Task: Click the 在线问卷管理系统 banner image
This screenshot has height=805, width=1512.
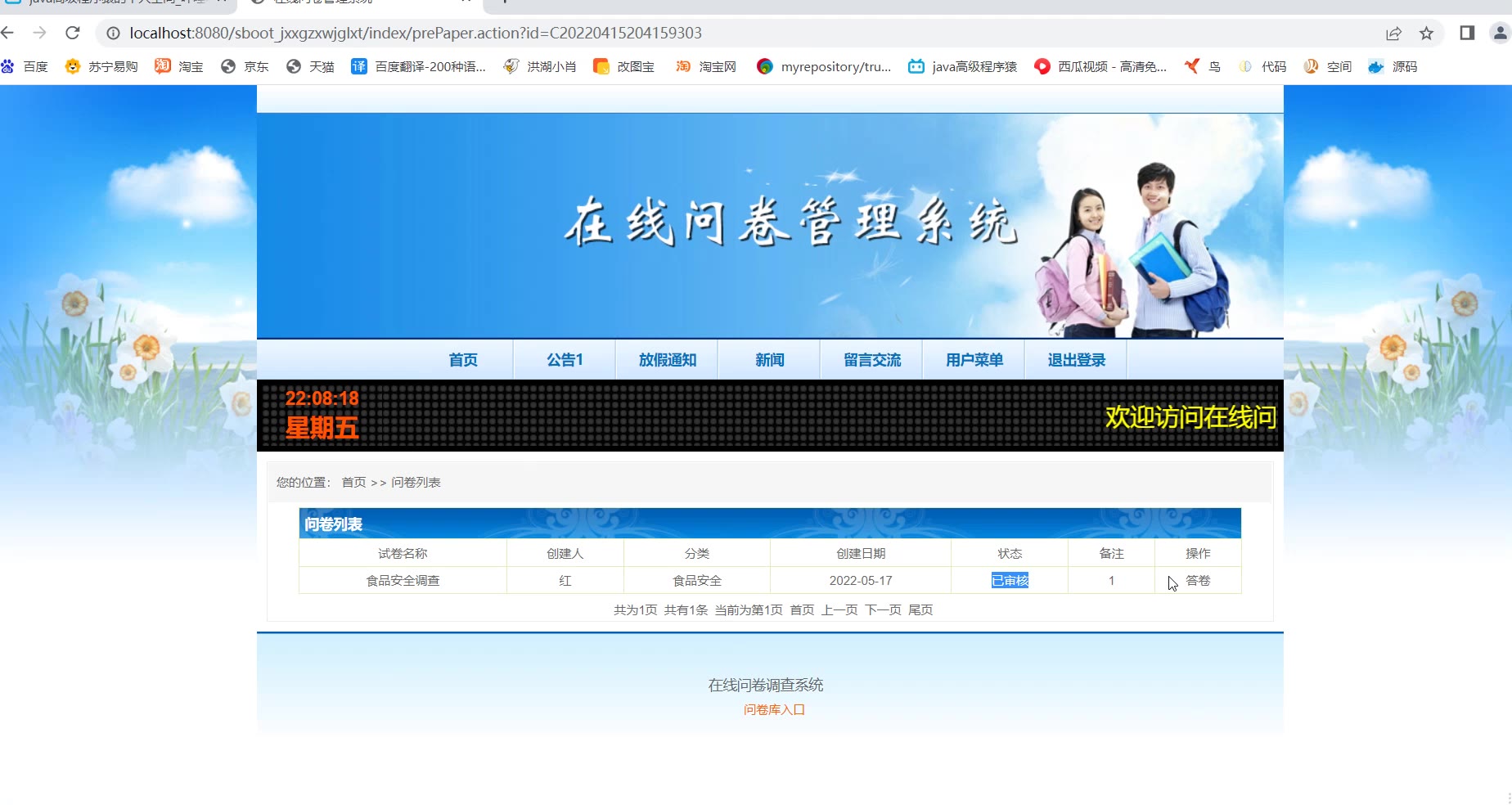Action: tap(770, 225)
